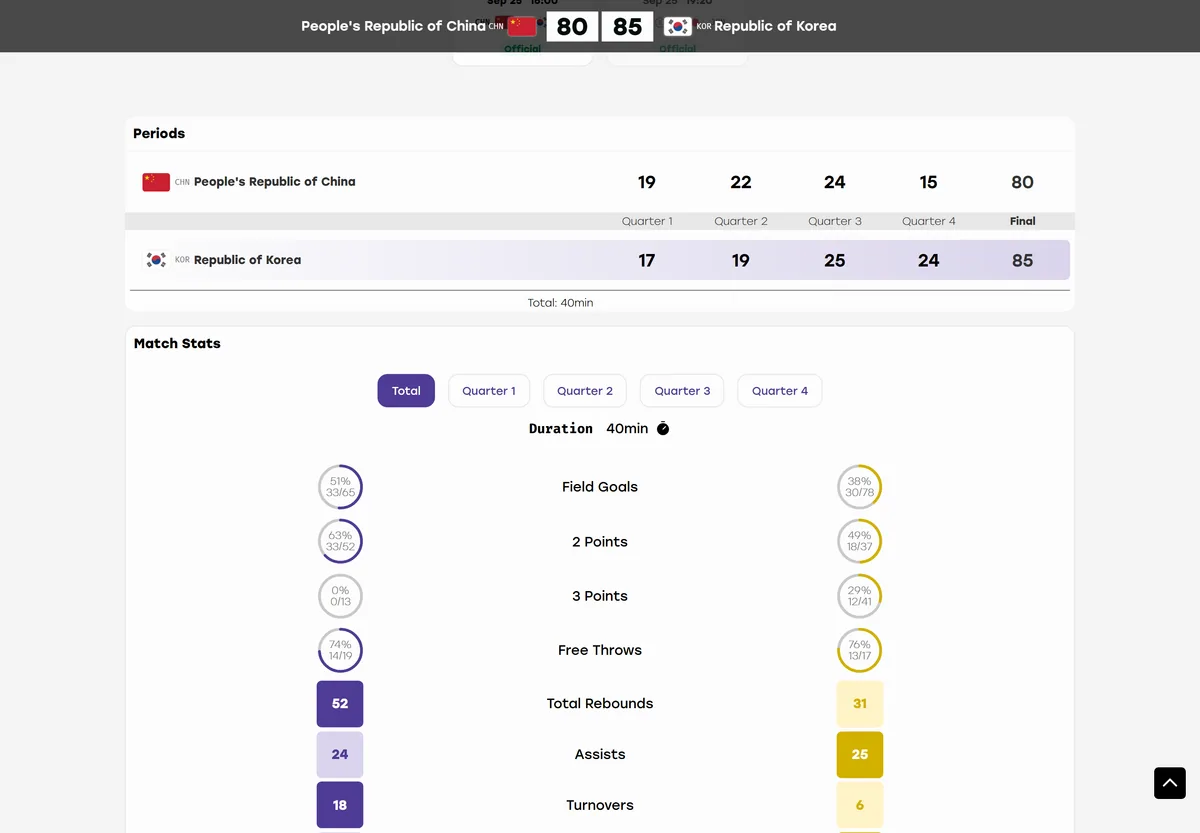Image resolution: width=1200 pixels, height=833 pixels.
Task: Click China flag in sticky score header
Action: pos(522,26)
